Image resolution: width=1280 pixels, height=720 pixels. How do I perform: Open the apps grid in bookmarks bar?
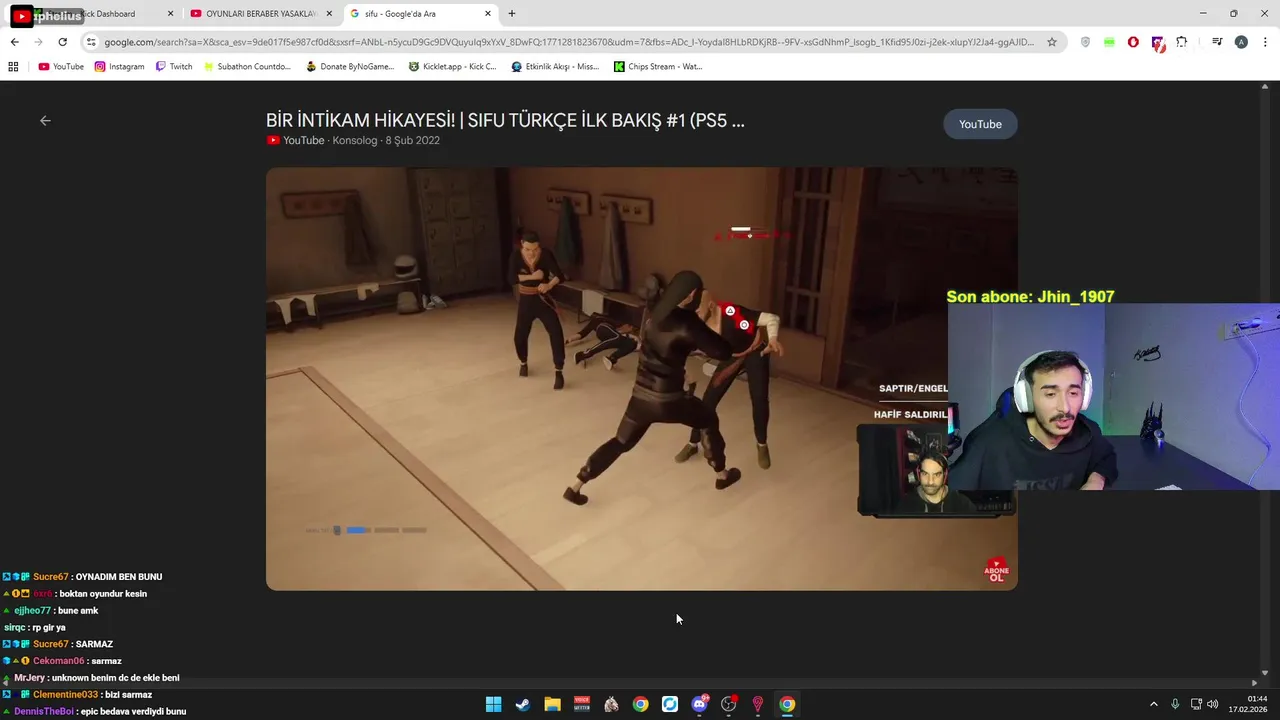13,67
